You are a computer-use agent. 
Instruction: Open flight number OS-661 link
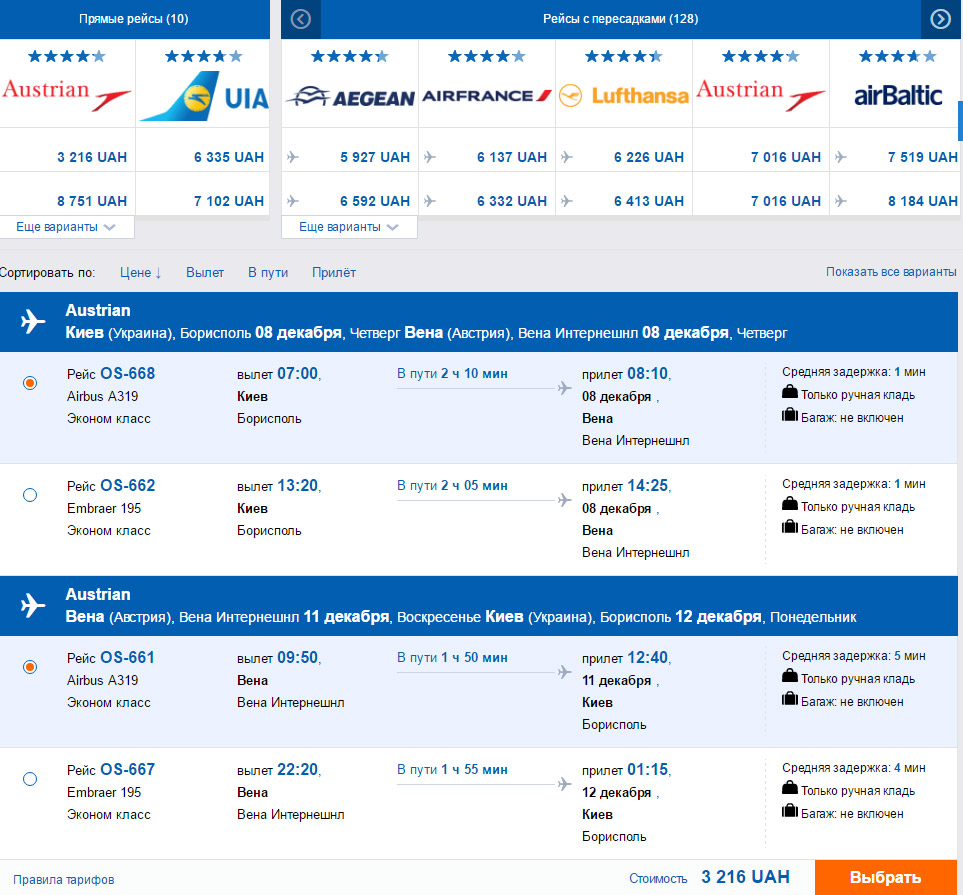(128, 657)
